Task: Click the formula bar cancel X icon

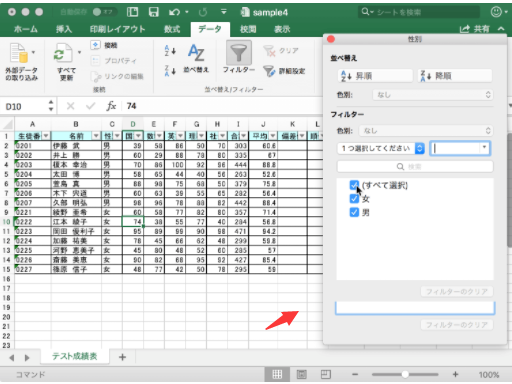Action: [70, 106]
